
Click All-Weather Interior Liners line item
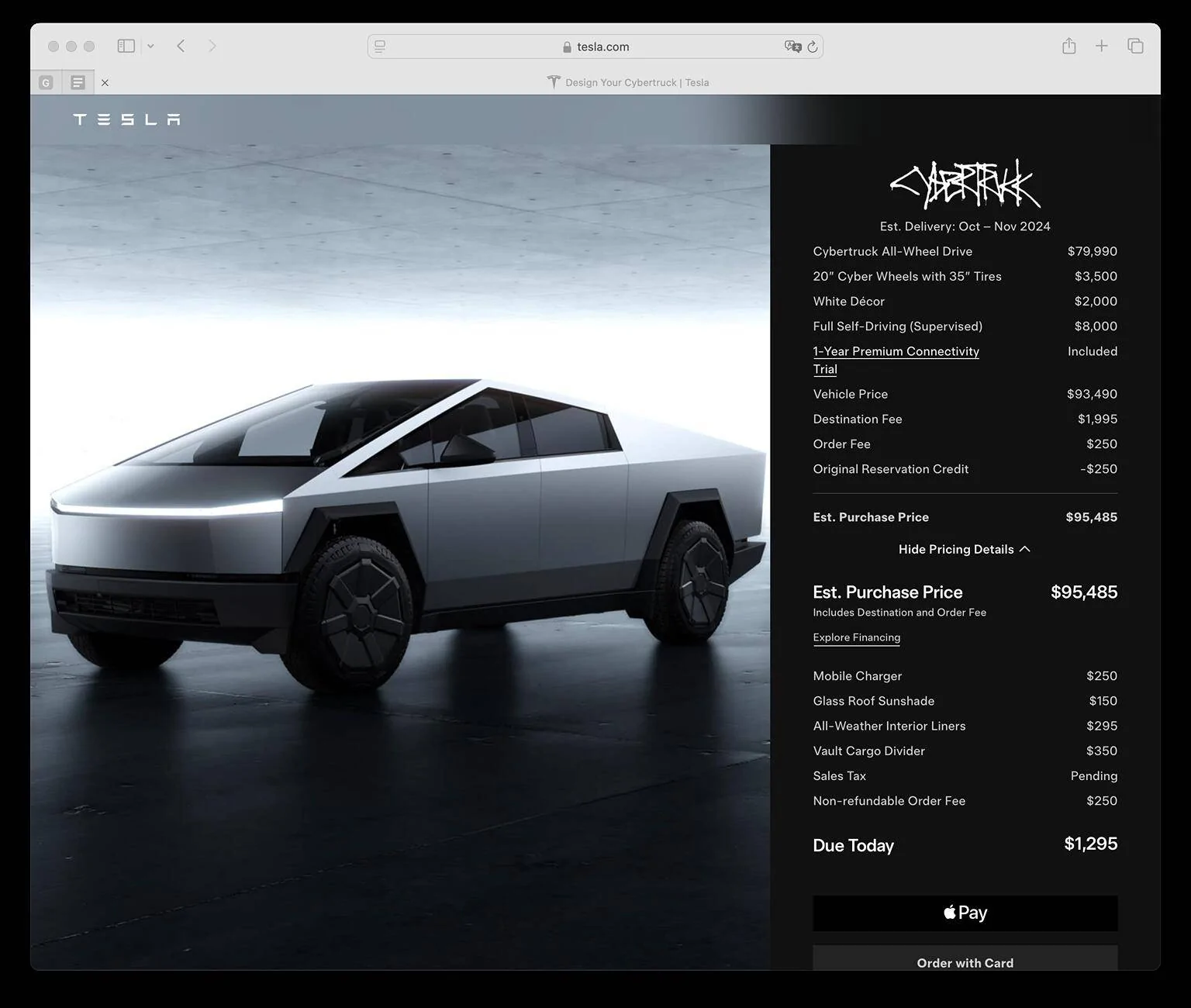[889, 726]
